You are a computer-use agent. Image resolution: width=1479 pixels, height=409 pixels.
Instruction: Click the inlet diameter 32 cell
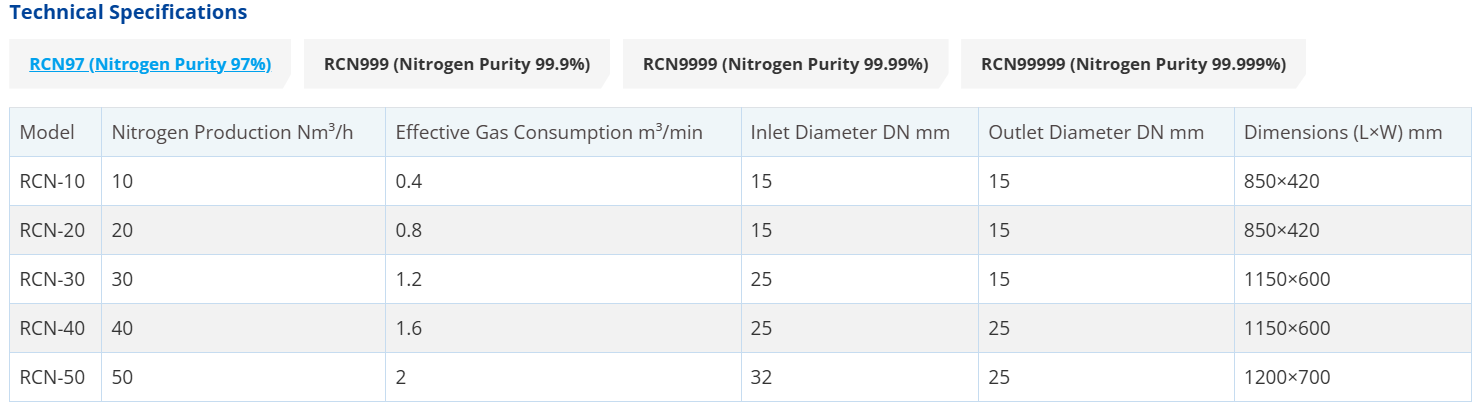(x=762, y=377)
